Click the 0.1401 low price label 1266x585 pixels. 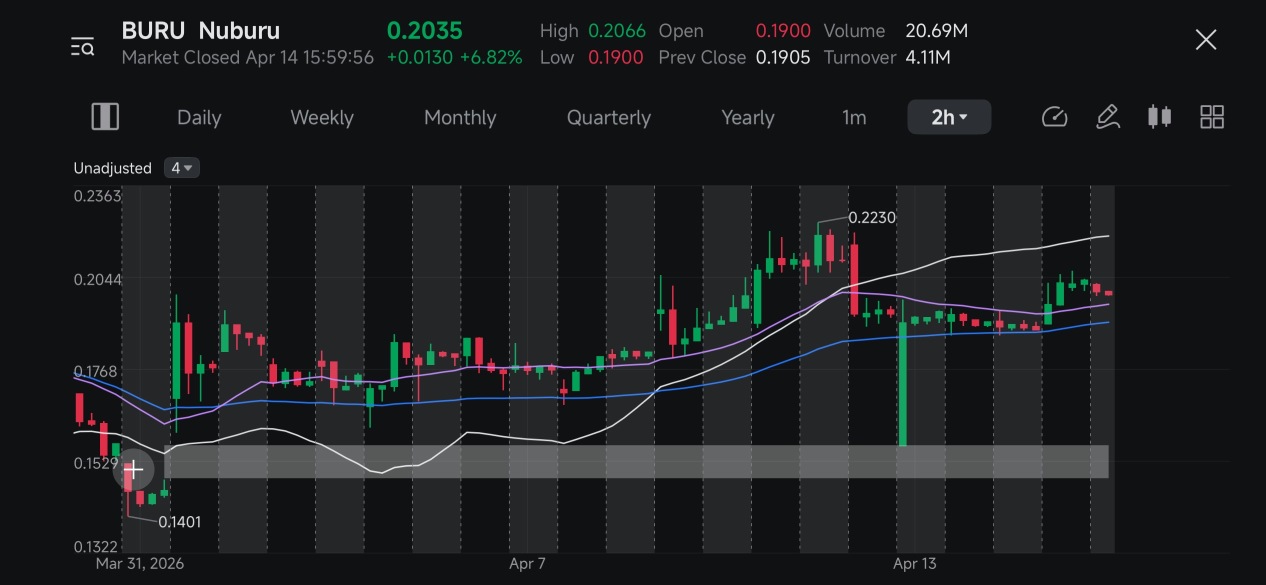pyautogui.click(x=179, y=521)
